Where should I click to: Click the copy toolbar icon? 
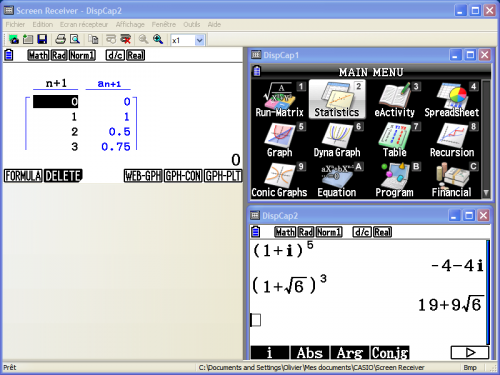[93, 39]
